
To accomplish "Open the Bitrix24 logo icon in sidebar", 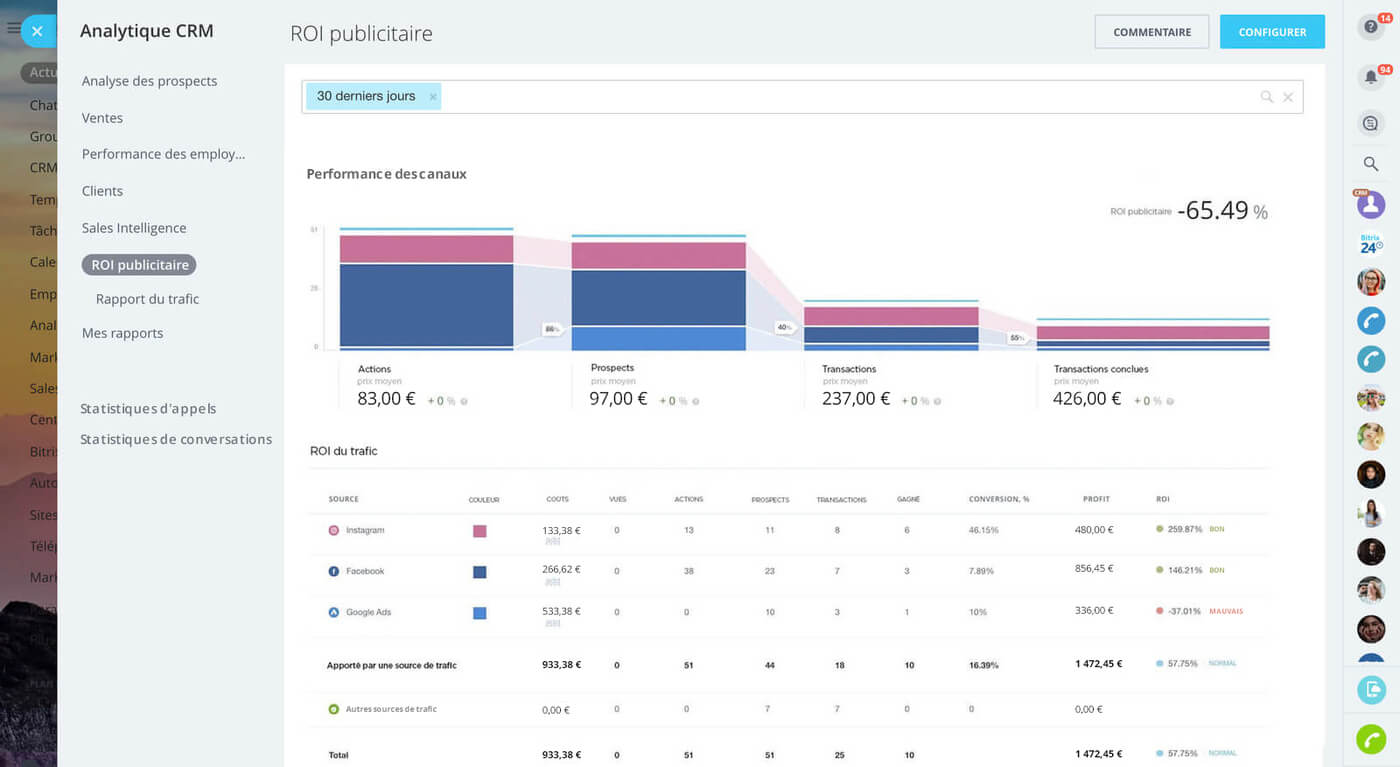I will pos(1370,245).
